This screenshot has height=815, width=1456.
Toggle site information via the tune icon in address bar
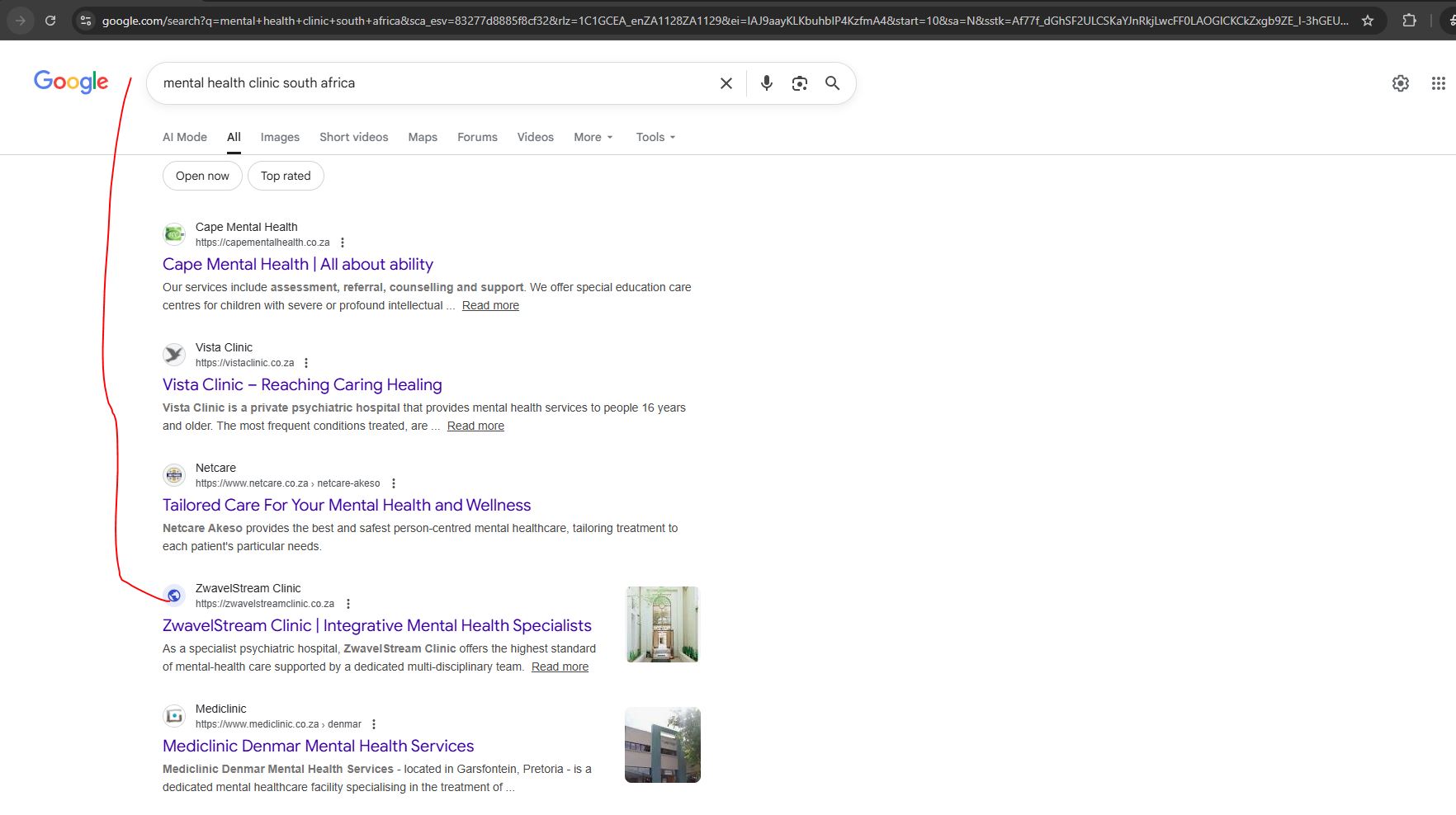(85, 20)
